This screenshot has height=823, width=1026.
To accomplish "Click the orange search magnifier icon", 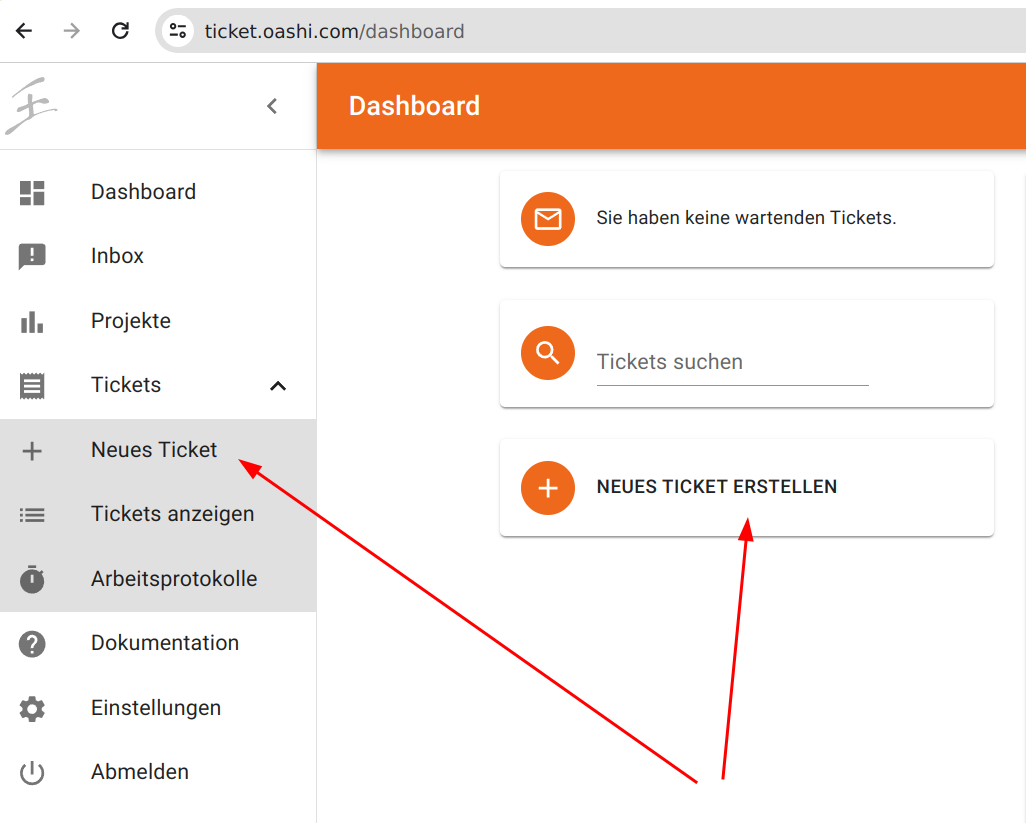I will (548, 352).
